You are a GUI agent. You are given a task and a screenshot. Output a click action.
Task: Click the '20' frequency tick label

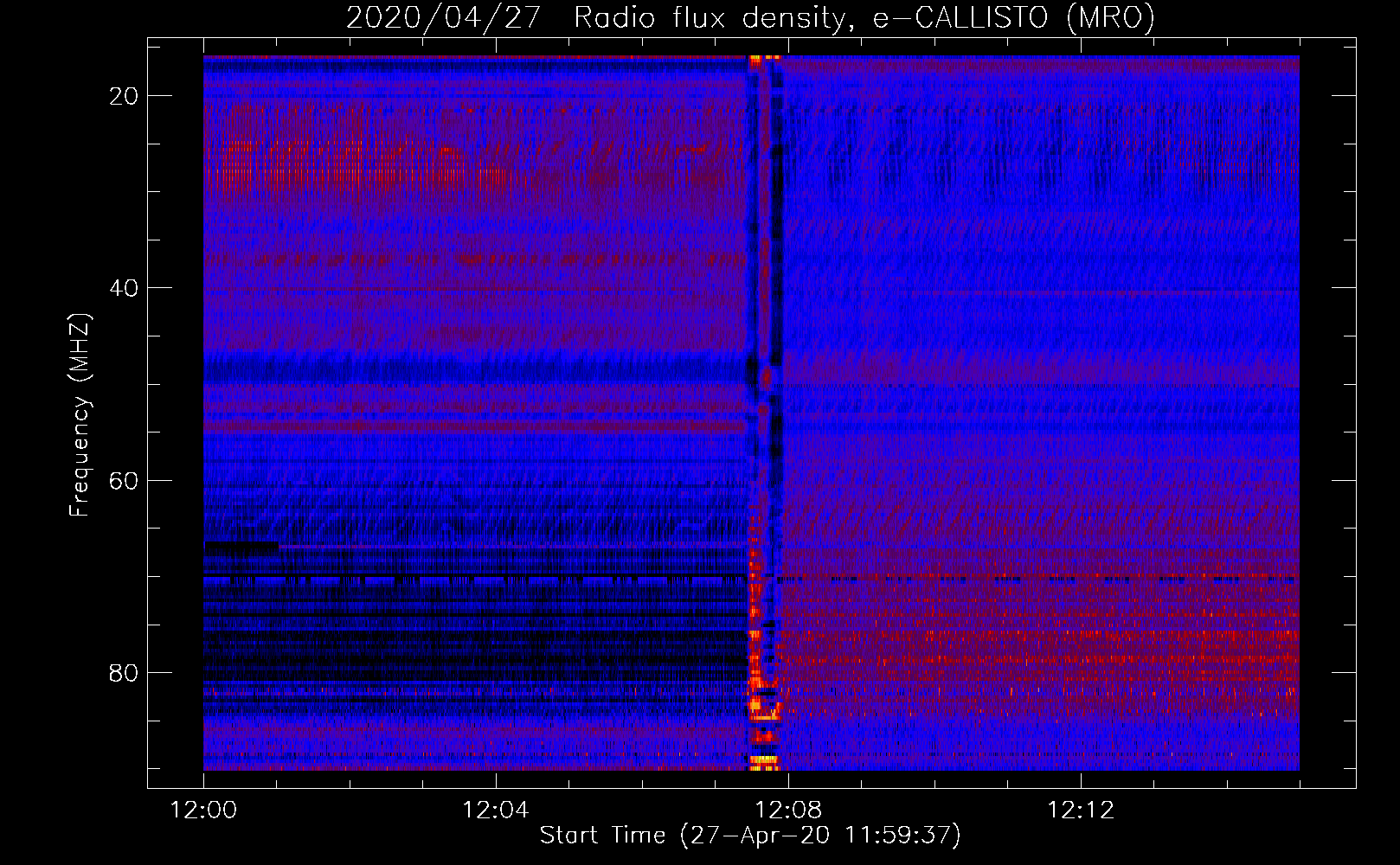(124, 96)
